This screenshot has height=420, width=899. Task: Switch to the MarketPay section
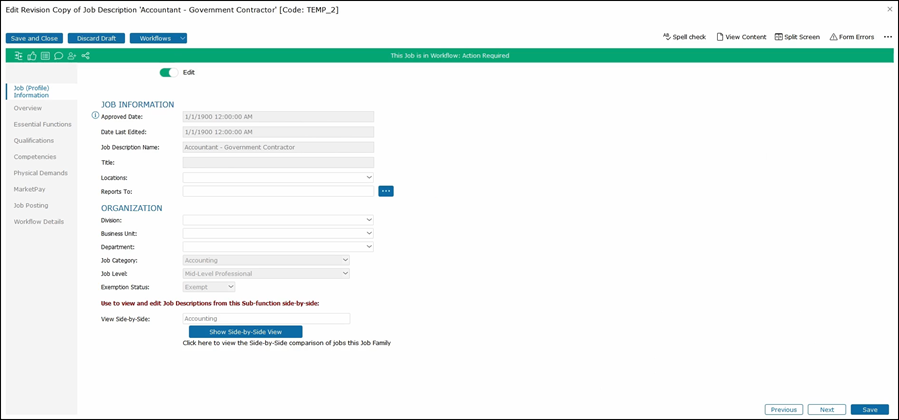[29, 189]
